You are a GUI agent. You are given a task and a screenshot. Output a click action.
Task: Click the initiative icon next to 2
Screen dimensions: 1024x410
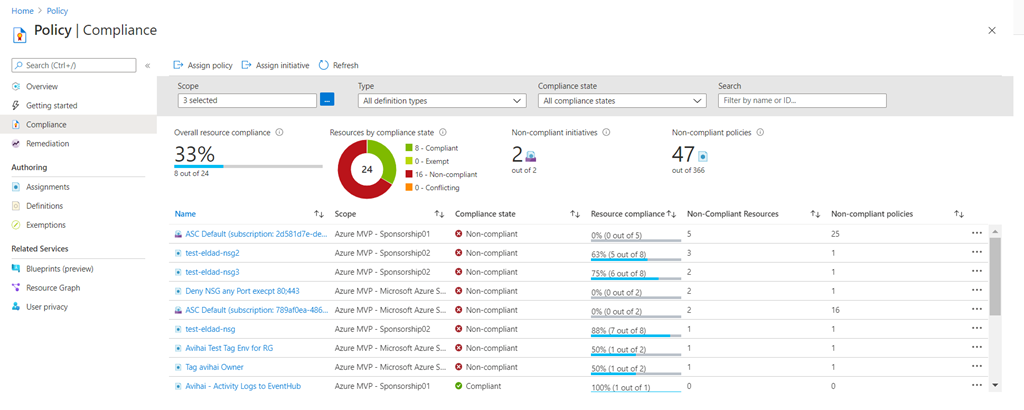click(x=532, y=156)
